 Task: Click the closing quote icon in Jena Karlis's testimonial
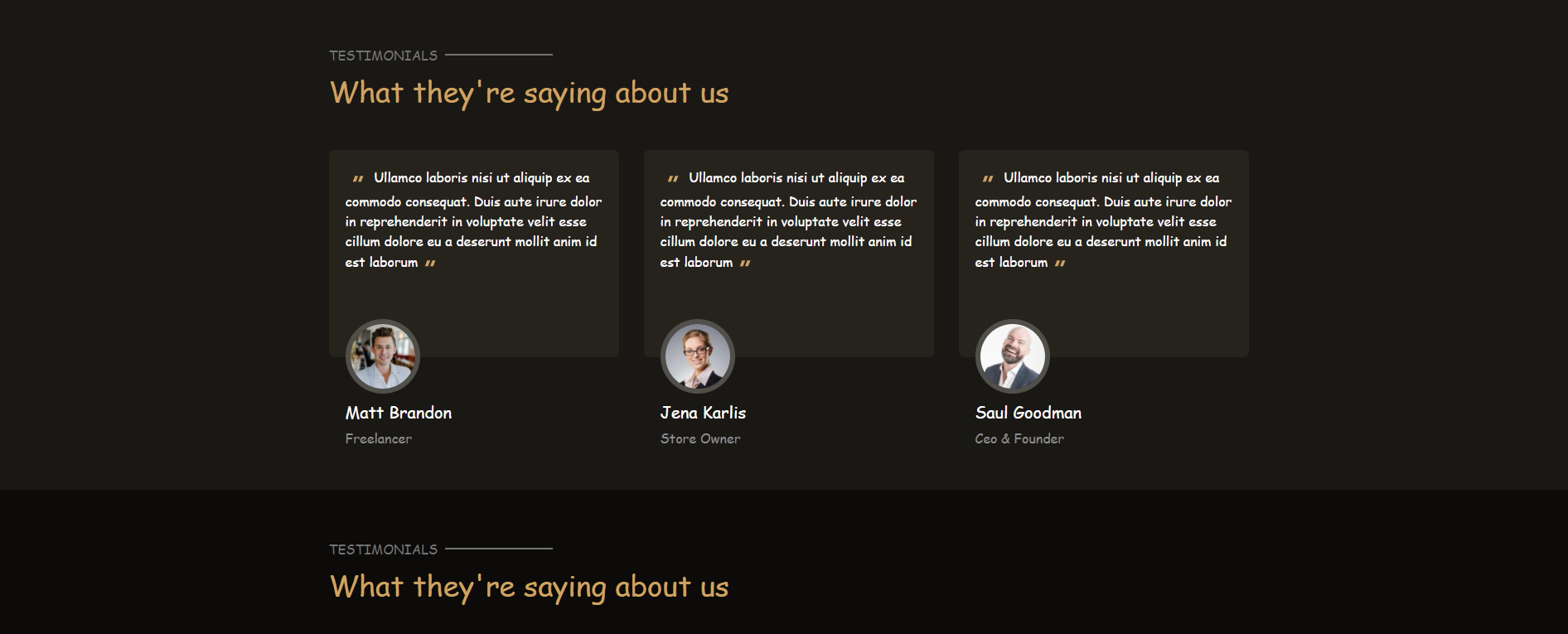point(745,264)
